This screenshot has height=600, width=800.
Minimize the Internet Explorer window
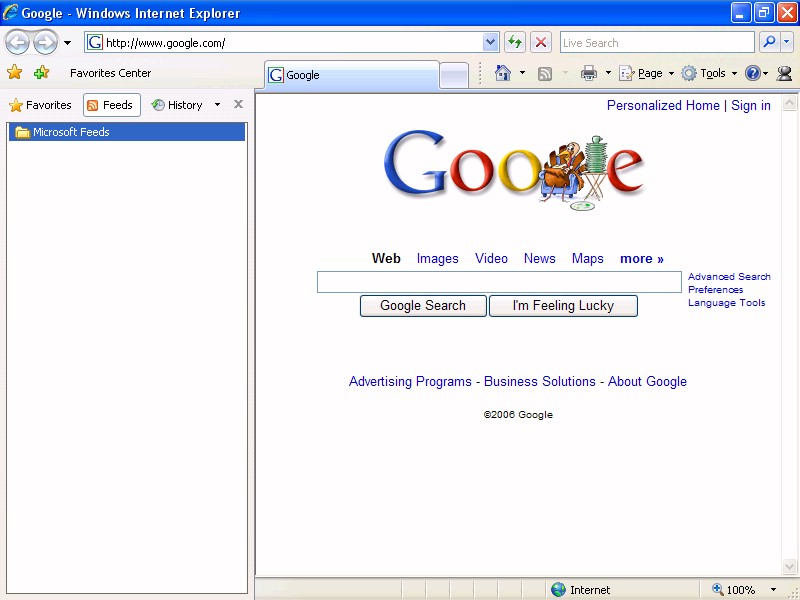(740, 12)
